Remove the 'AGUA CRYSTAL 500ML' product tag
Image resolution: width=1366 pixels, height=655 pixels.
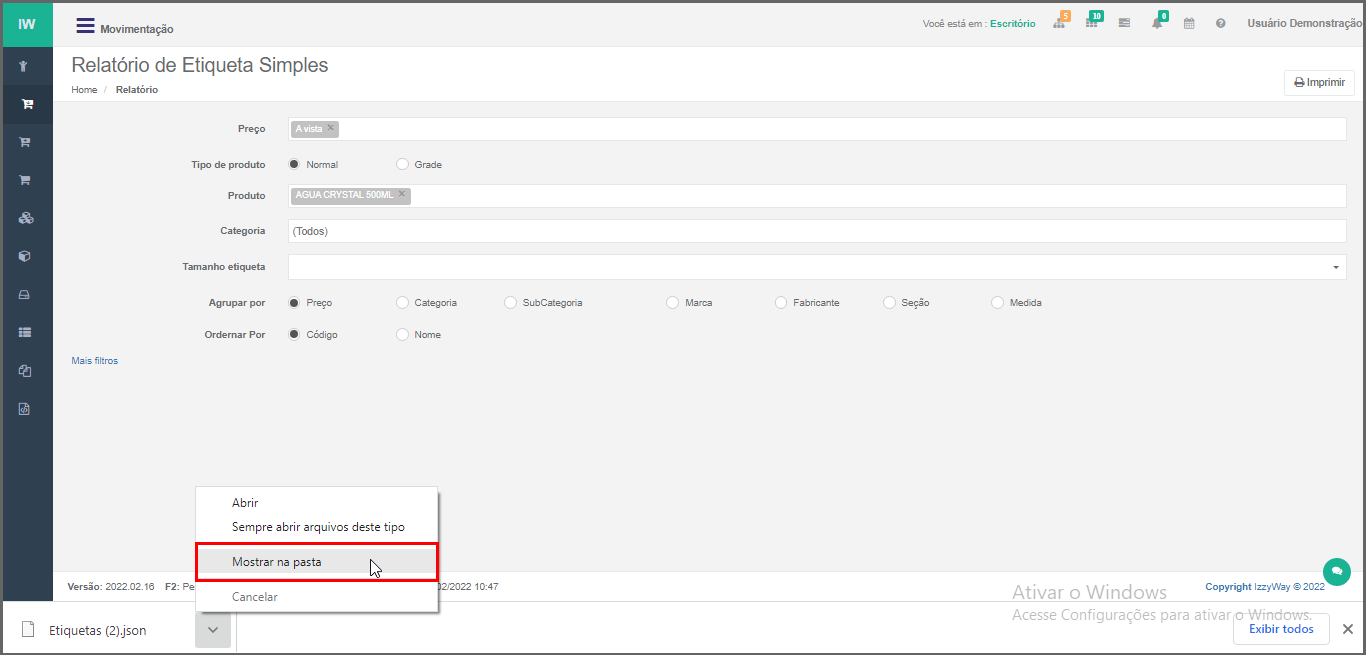(x=402, y=194)
